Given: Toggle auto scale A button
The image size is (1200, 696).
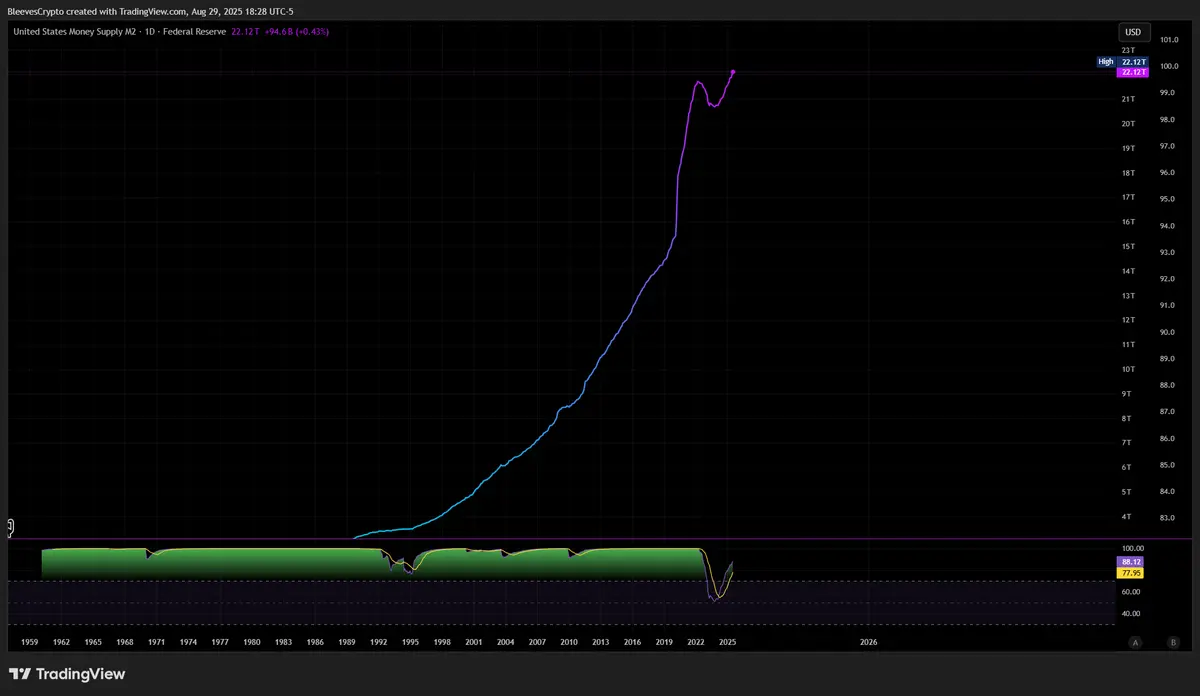Looking at the screenshot, I should 1135,642.
